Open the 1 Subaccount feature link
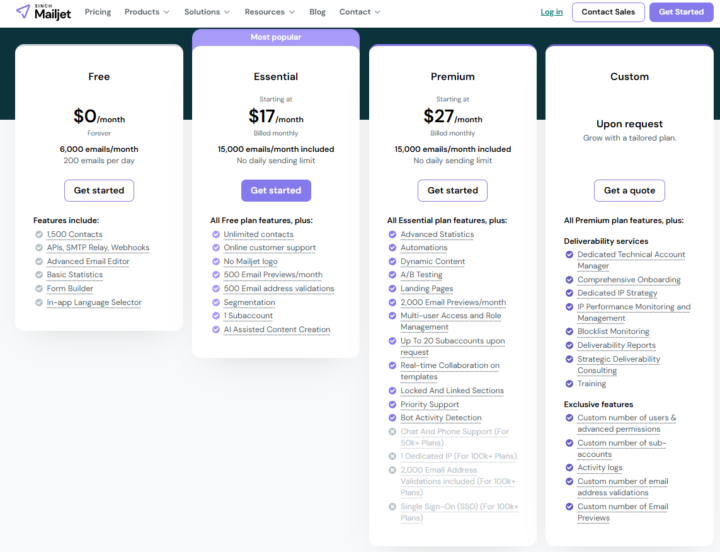The width and height of the screenshot is (720, 552). tap(248, 316)
